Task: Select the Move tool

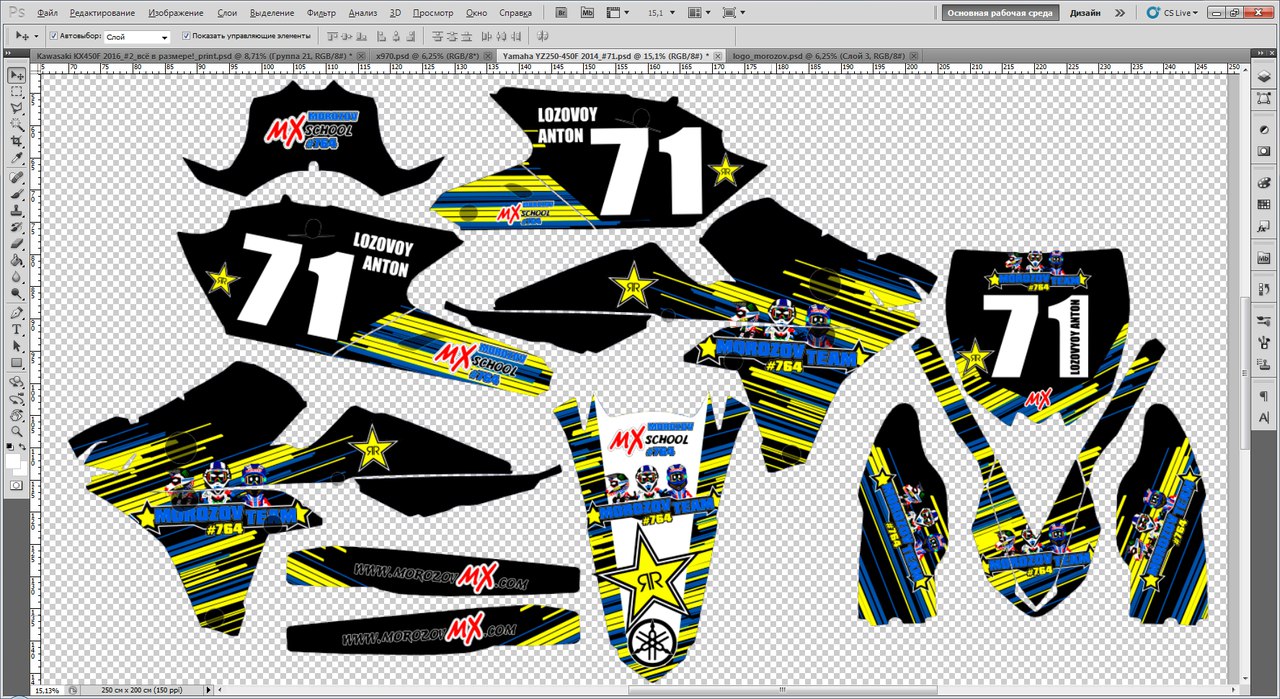Action: pyautogui.click(x=17, y=75)
